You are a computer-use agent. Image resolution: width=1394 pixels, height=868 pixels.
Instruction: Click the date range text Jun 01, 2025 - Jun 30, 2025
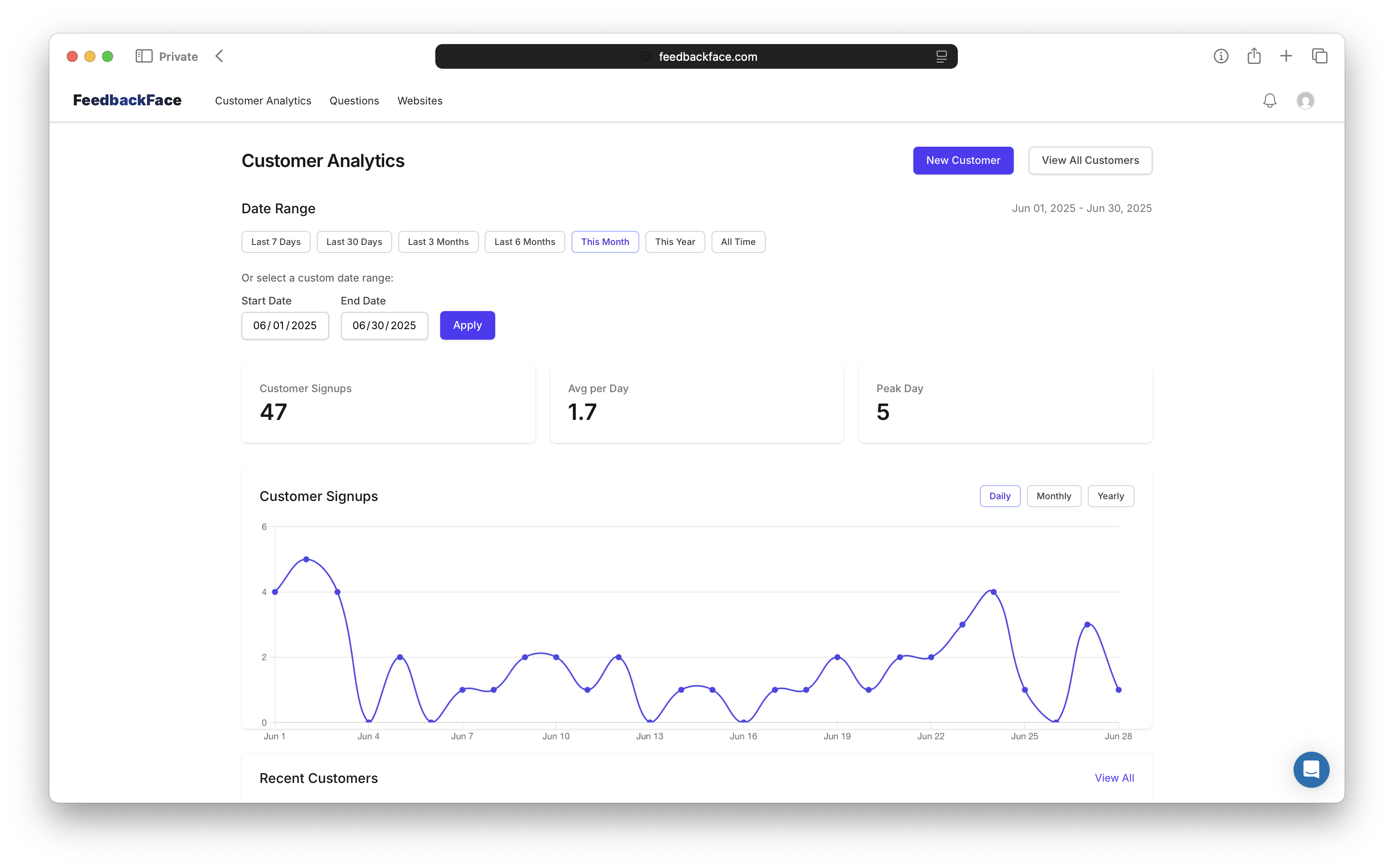[1082, 208]
